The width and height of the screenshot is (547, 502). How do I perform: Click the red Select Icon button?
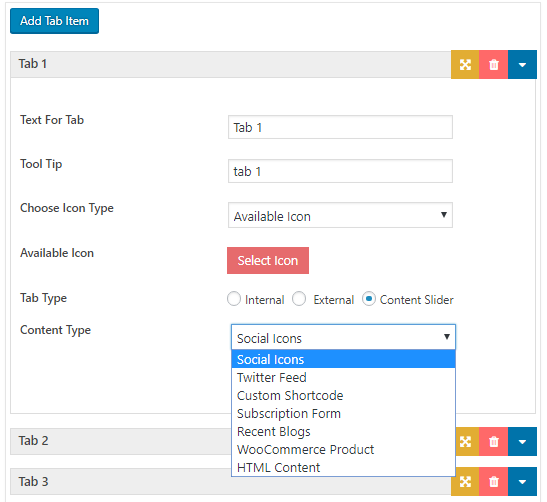(x=268, y=261)
